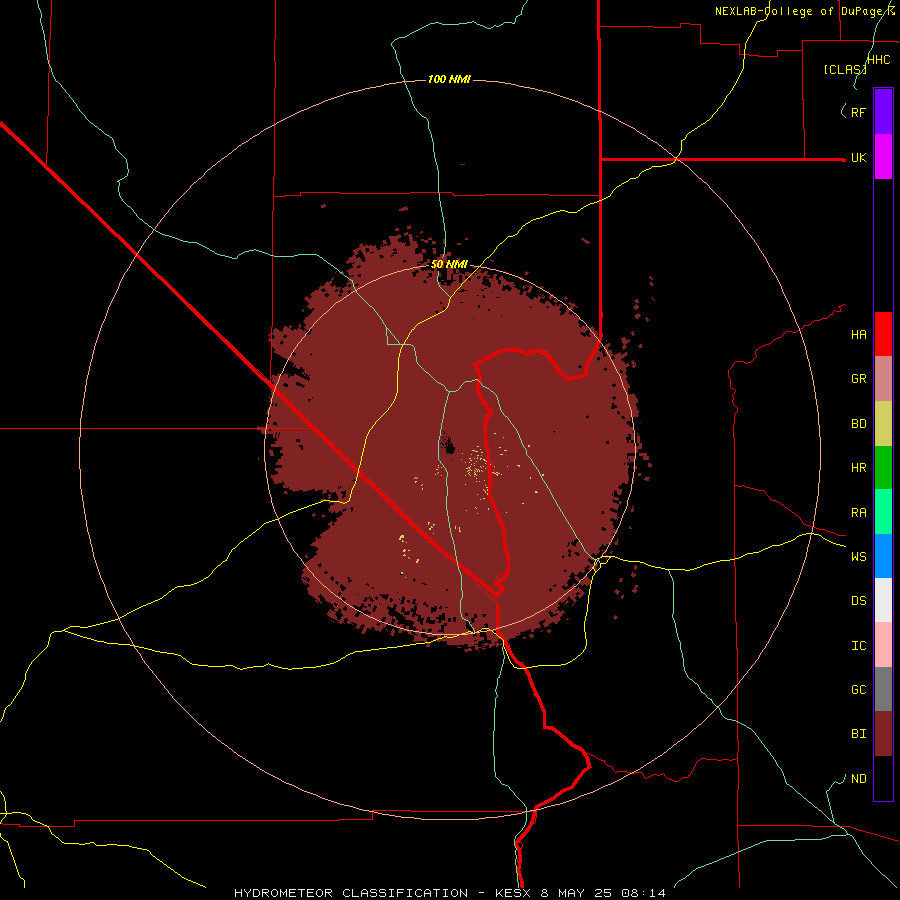Screen dimensions: 900x900
Task: Select the bright red HA legend swatch
Action: (883, 334)
